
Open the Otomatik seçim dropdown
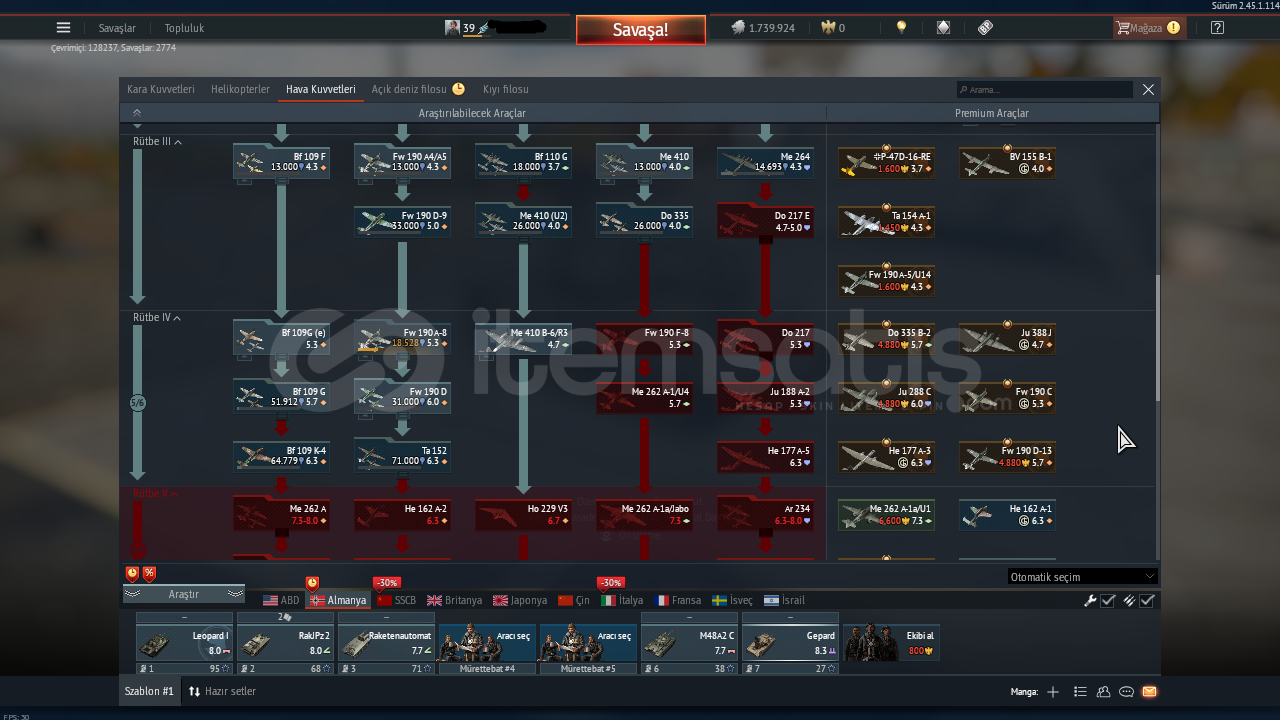click(x=1083, y=576)
